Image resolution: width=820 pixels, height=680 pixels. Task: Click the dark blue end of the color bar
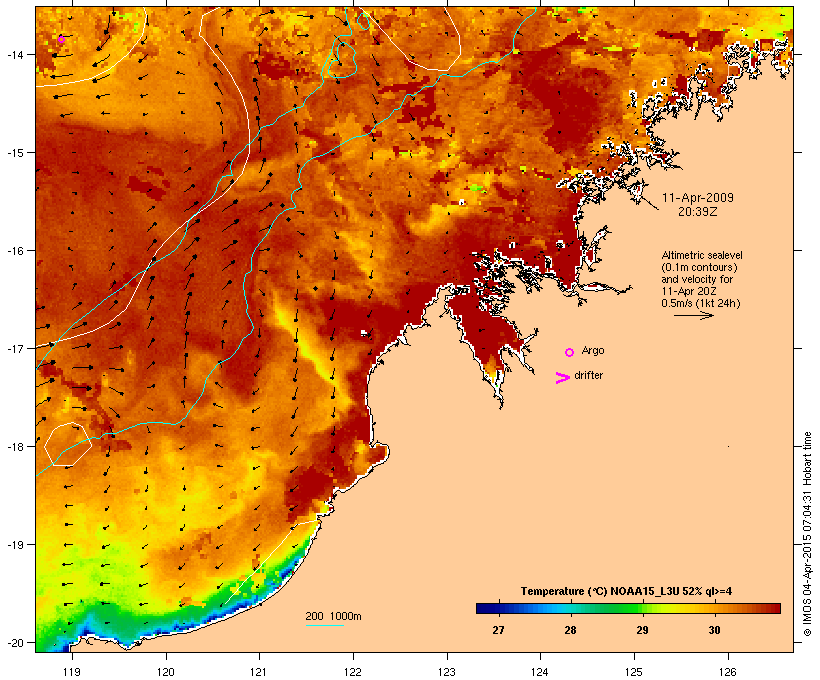click(x=482, y=608)
